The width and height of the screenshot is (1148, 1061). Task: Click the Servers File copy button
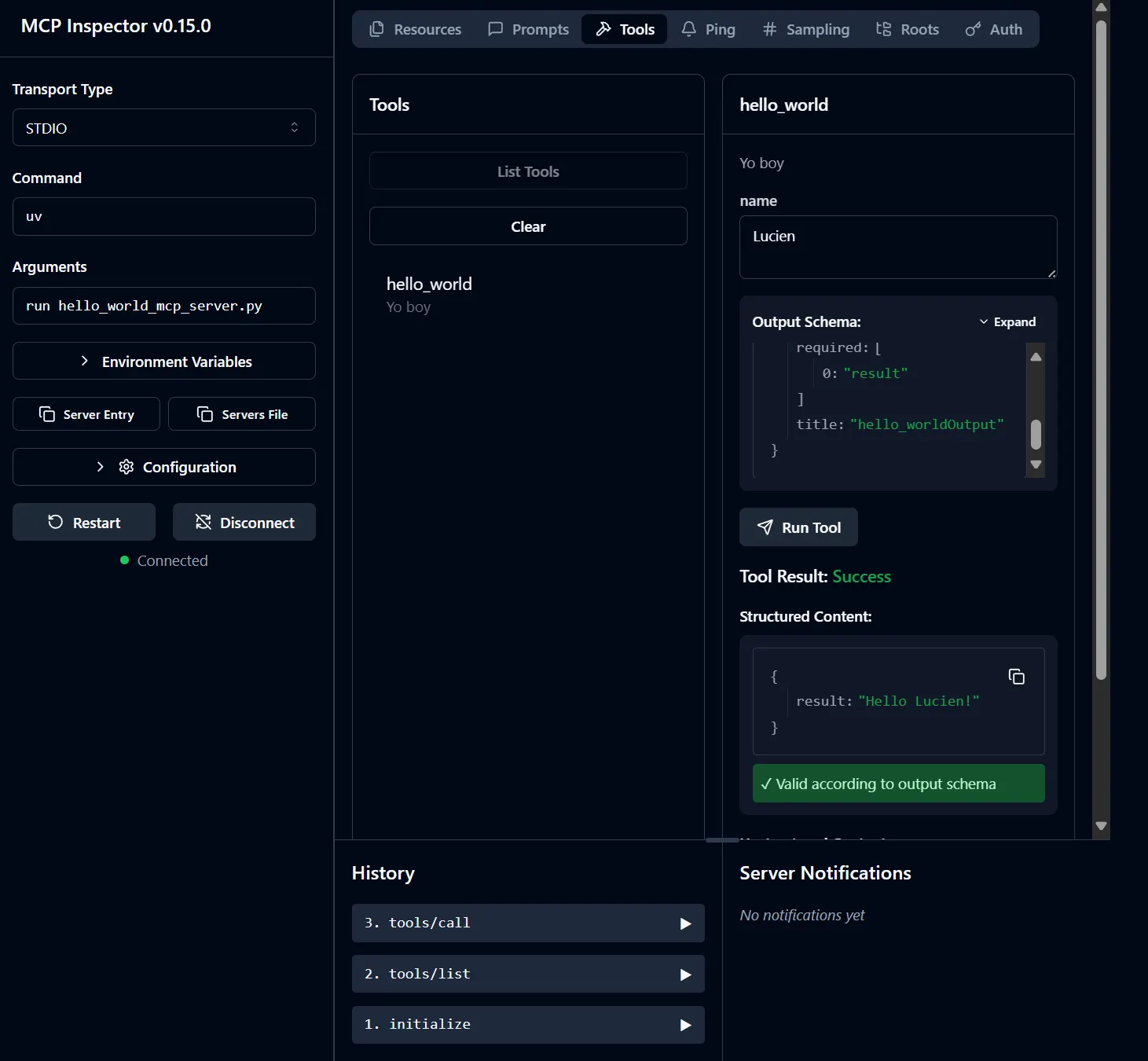242,414
